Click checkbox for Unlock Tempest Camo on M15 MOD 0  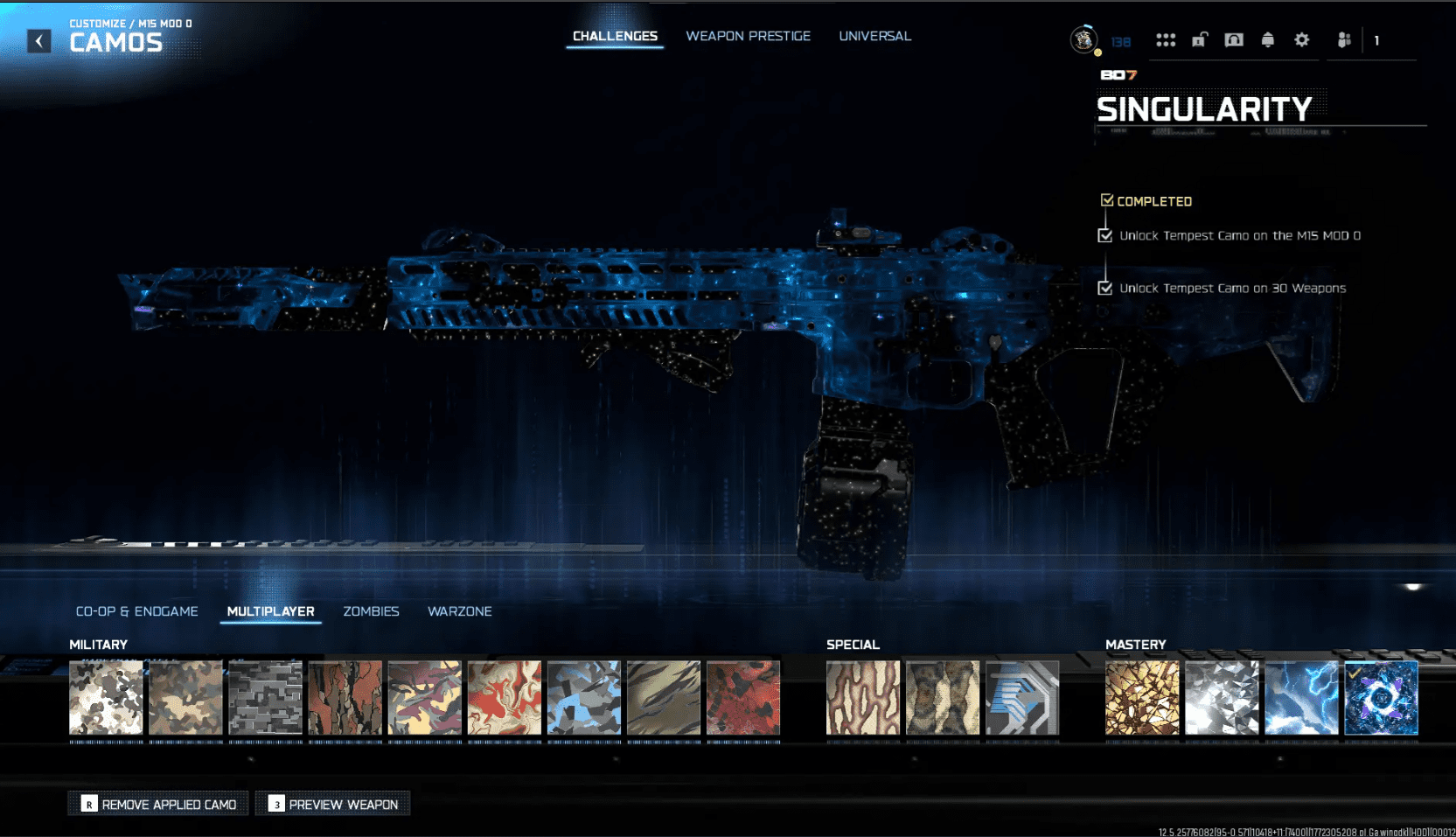pyautogui.click(x=1105, y=235)
